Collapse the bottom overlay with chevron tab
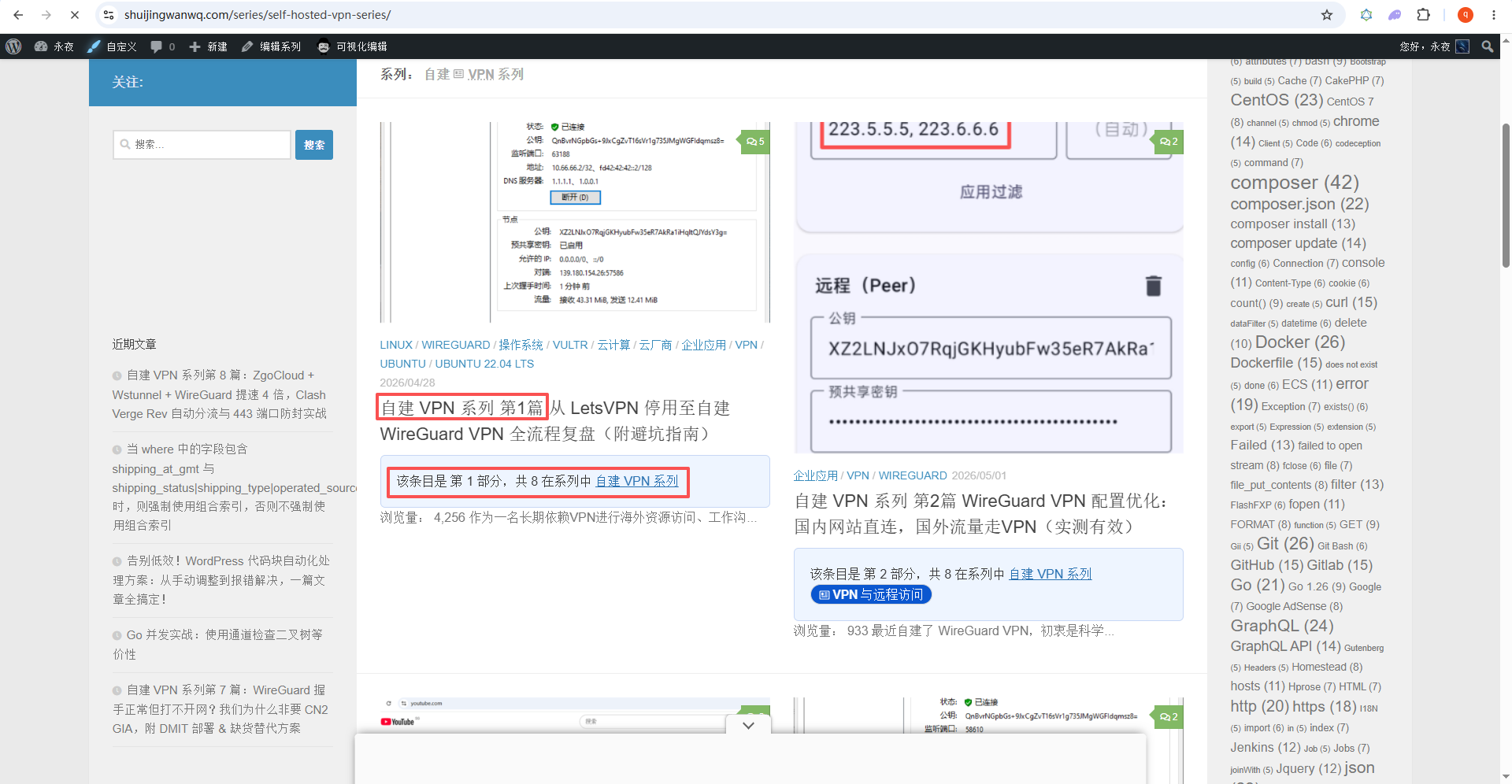This screenshot has height=784, width=1512. coord(748,725)
